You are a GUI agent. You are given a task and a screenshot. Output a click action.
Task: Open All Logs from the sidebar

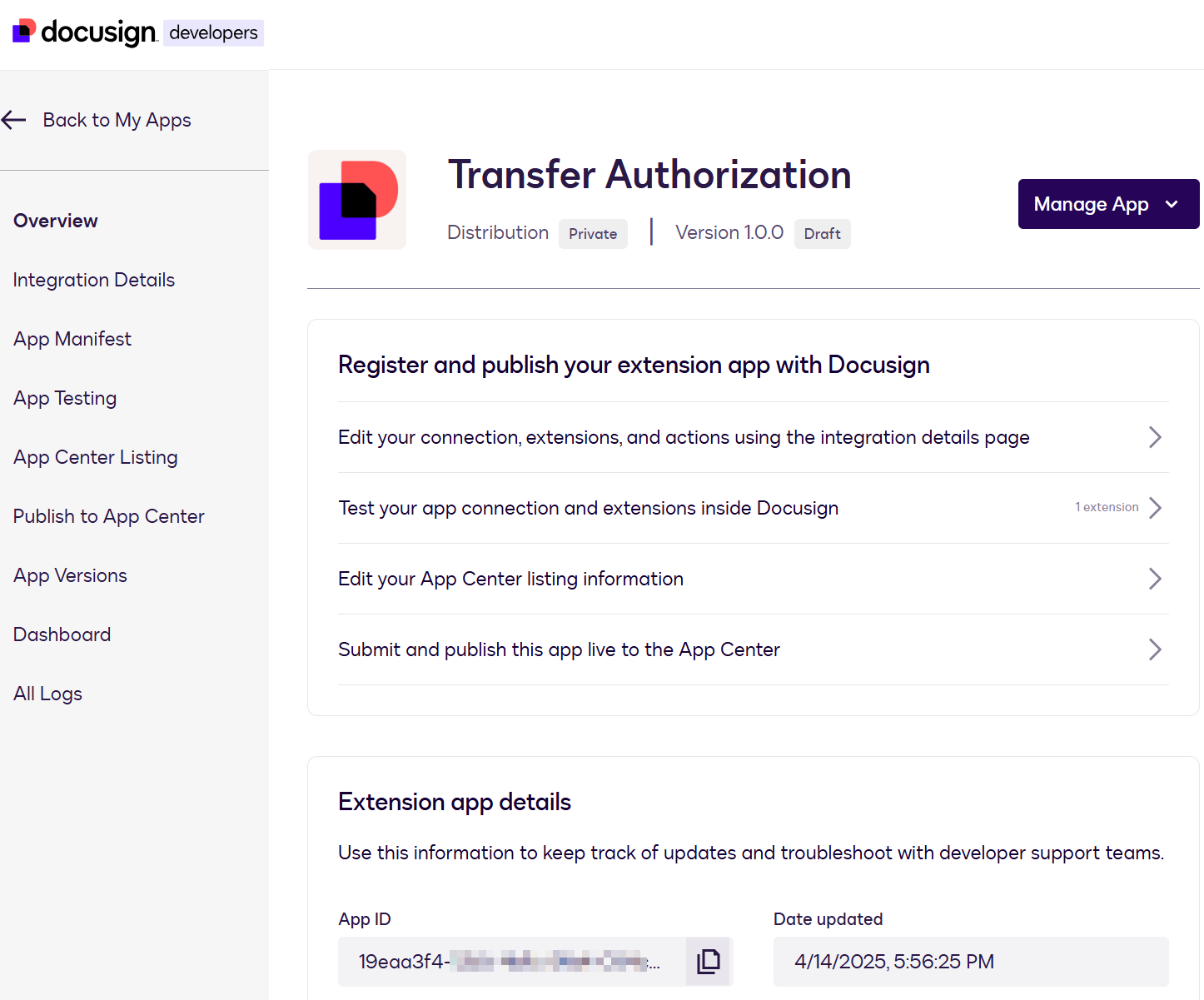[x=47, y=693]
